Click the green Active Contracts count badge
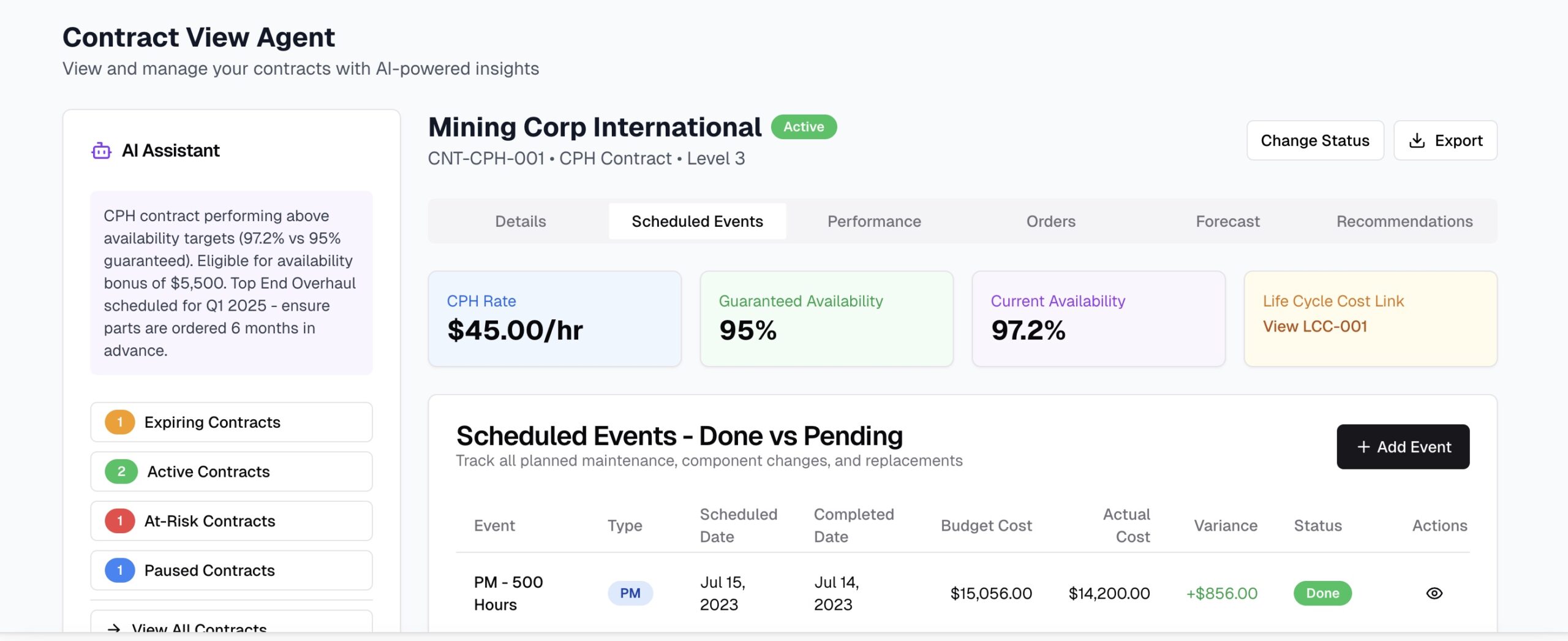Viewport: 1568px width, 641px height. click(121, 471)
